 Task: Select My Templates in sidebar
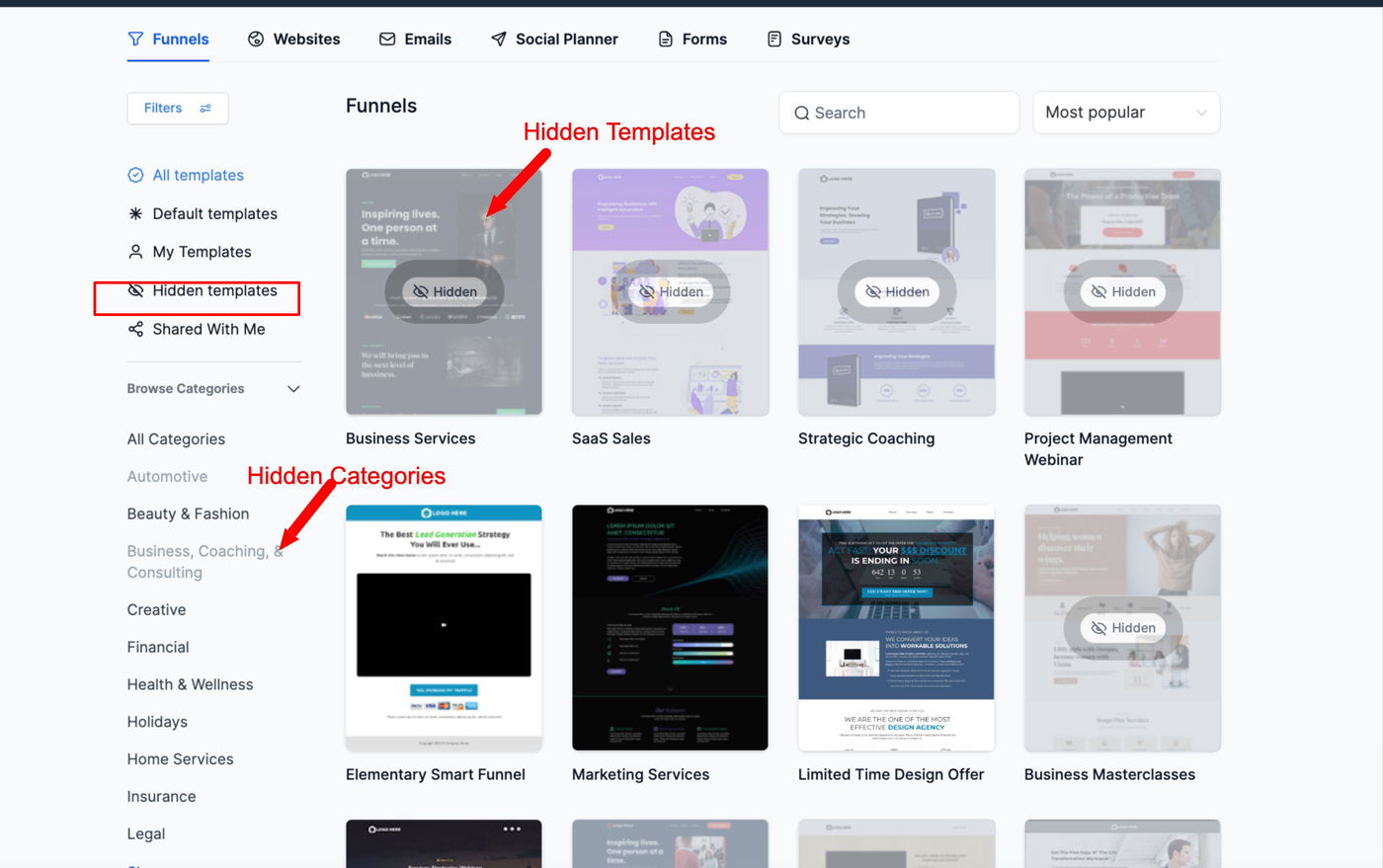click(190, 252)
